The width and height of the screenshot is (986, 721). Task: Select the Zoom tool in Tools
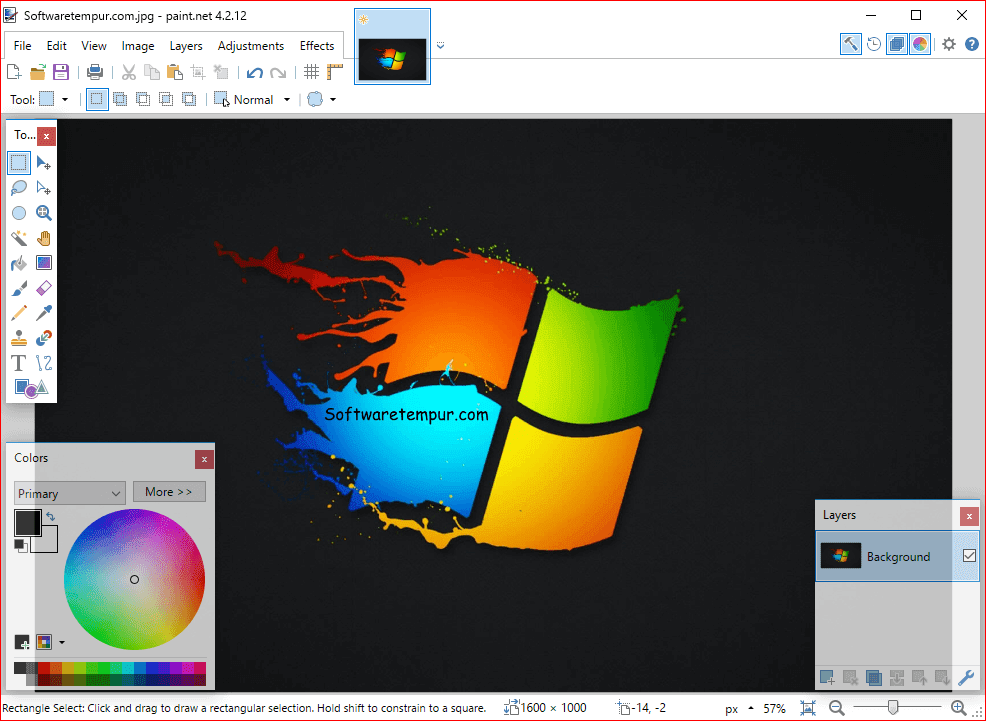pos(43,213)
